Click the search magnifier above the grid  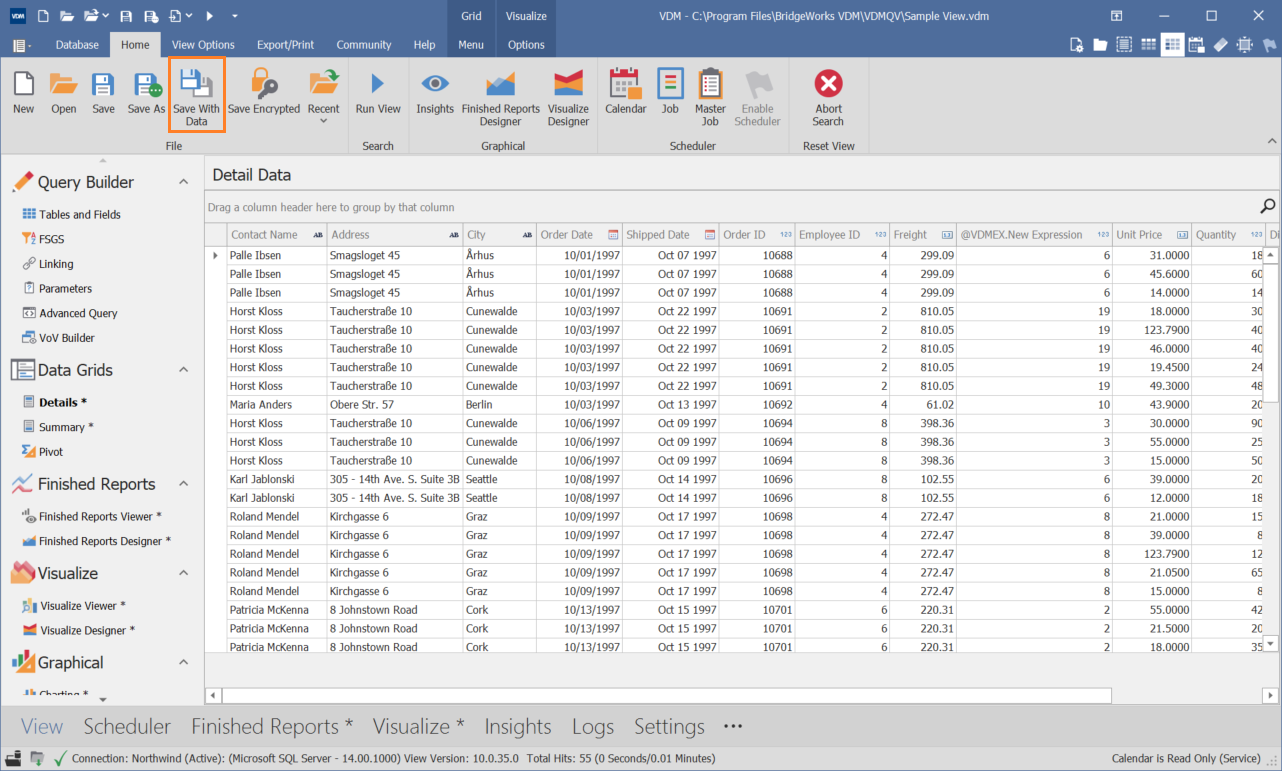pos(1267,206)
